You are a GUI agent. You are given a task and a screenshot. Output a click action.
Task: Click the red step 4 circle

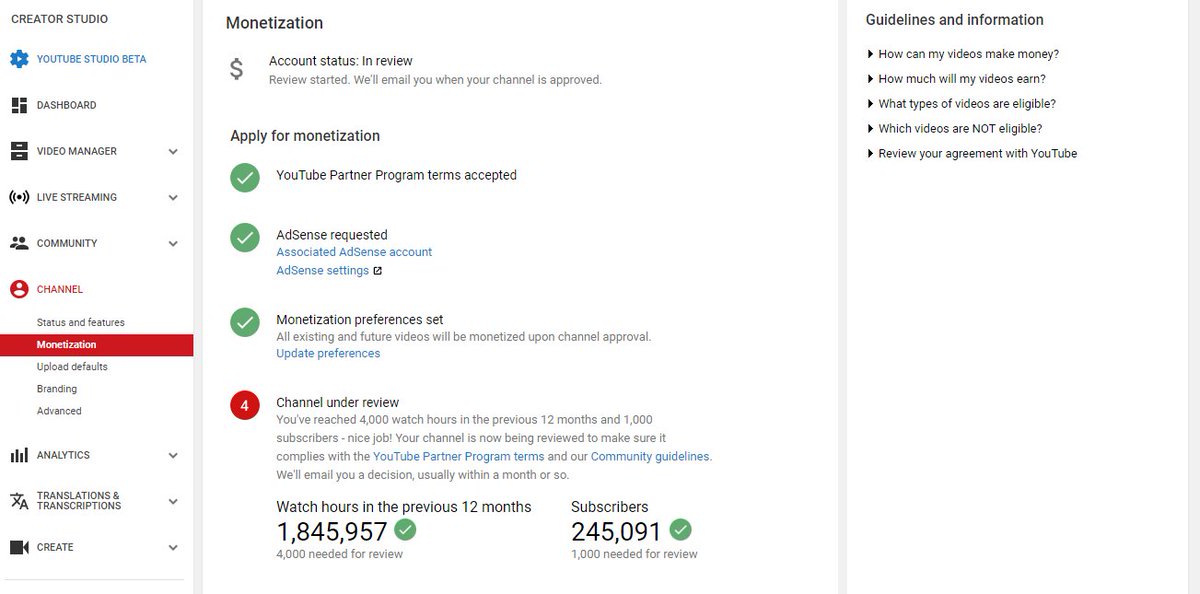point(245,405)
